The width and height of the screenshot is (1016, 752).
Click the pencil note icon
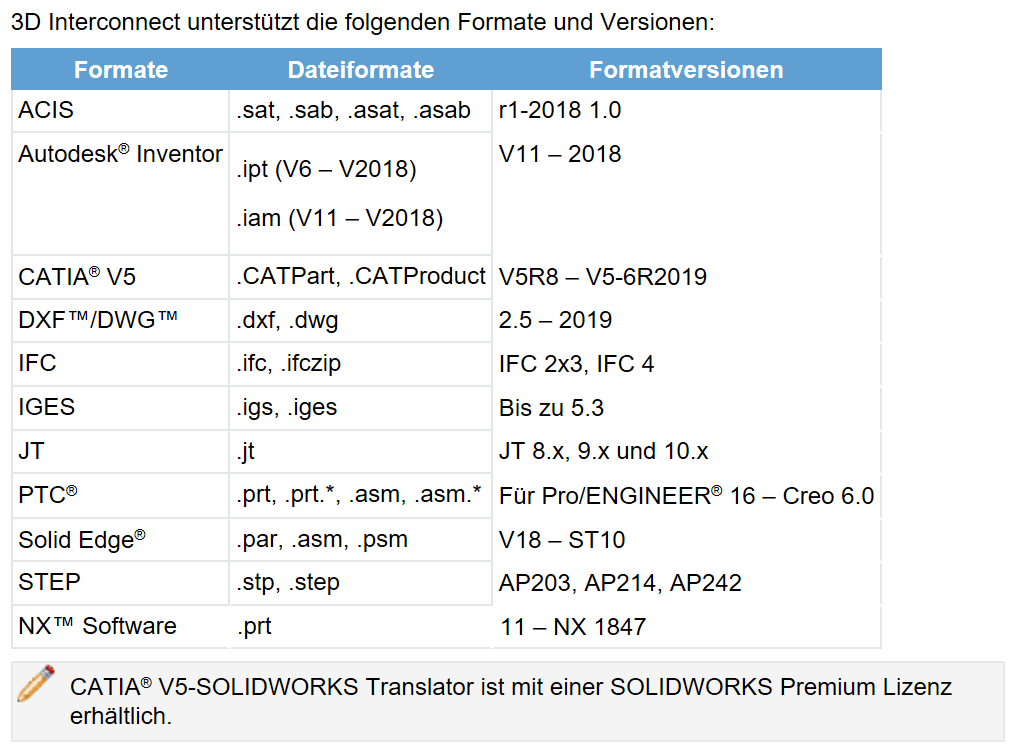[x=36, y=683]
